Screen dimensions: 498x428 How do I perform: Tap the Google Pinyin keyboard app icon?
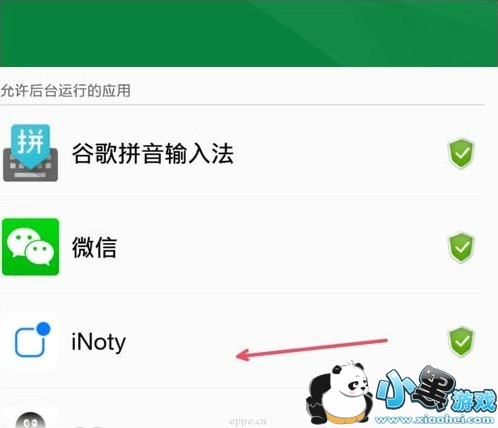[x=30, y=153]
